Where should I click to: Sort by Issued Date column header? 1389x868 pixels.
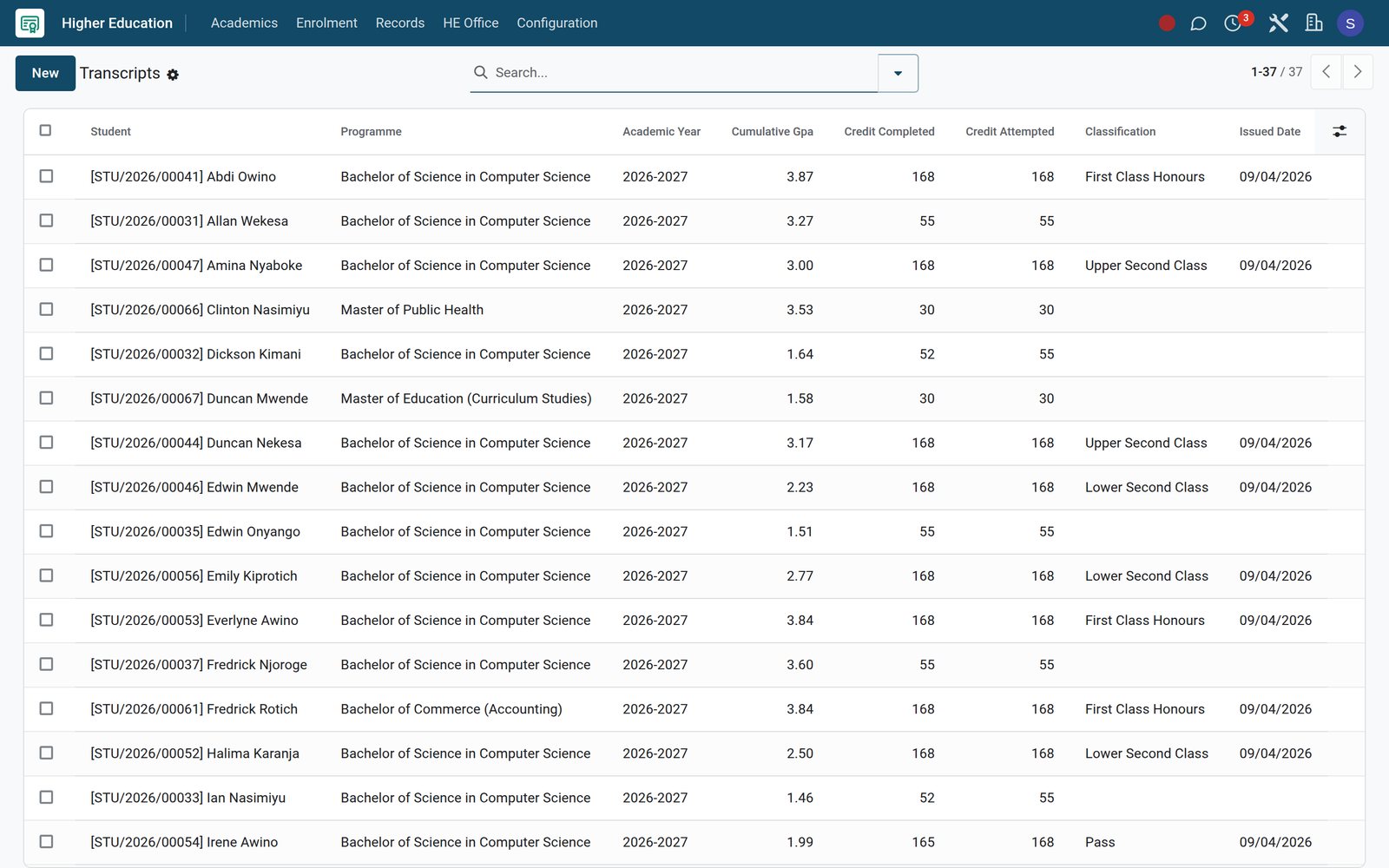pyautogui.click(x=1269, y=132)
